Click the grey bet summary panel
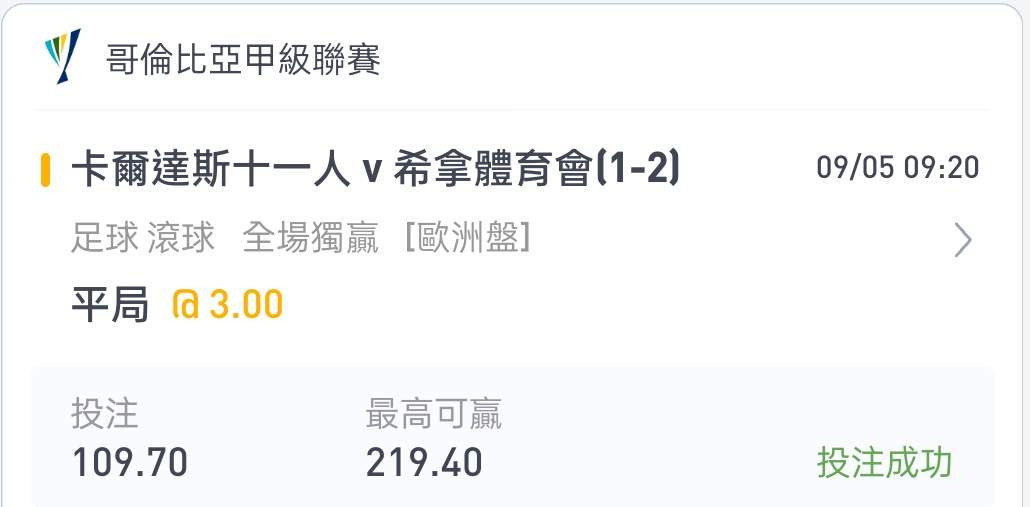Screen dimensions: 1030x507 512,437
